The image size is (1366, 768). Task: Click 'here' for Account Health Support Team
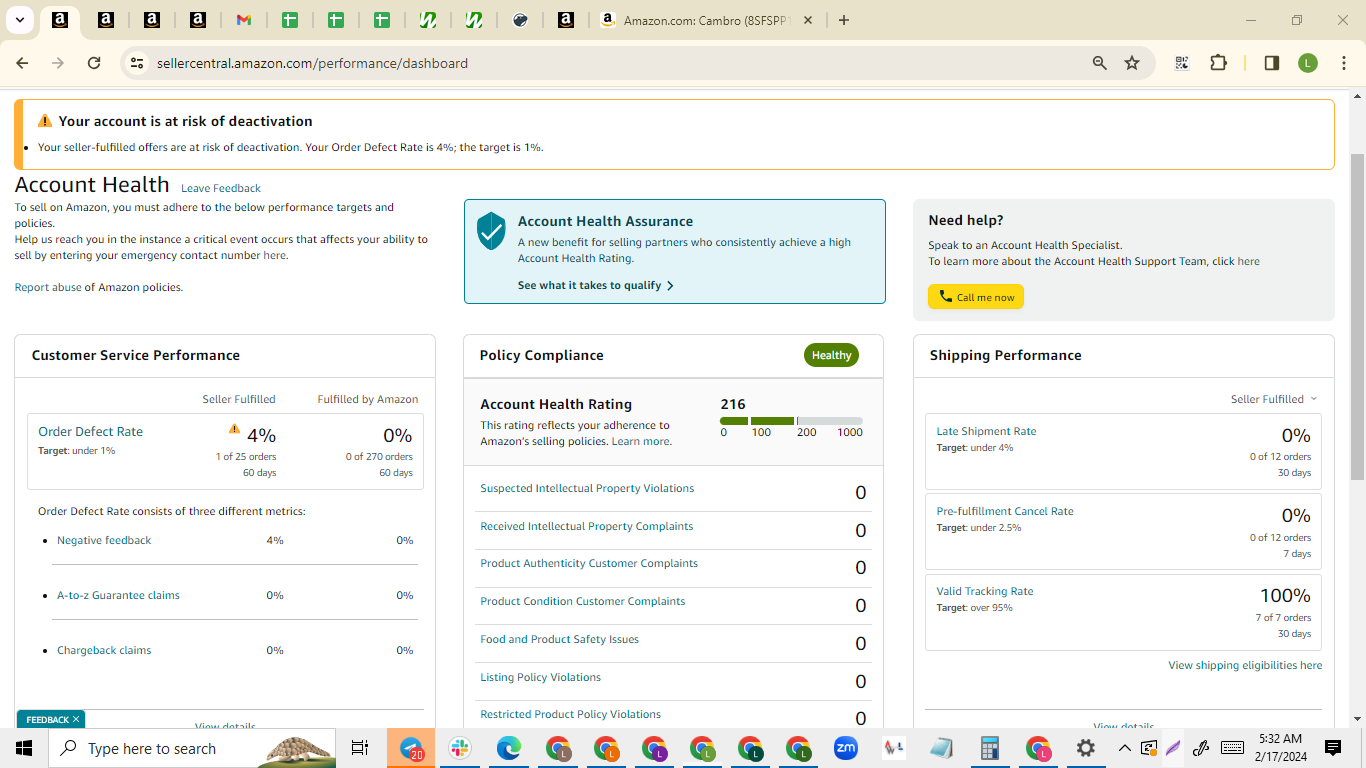click(1249, 261)
